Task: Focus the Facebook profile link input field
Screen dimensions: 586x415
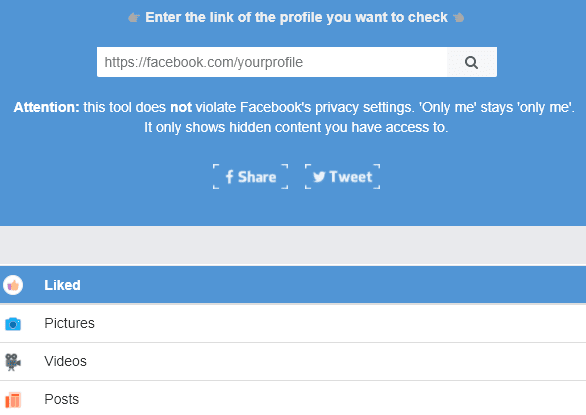Action: pos(272,62)
